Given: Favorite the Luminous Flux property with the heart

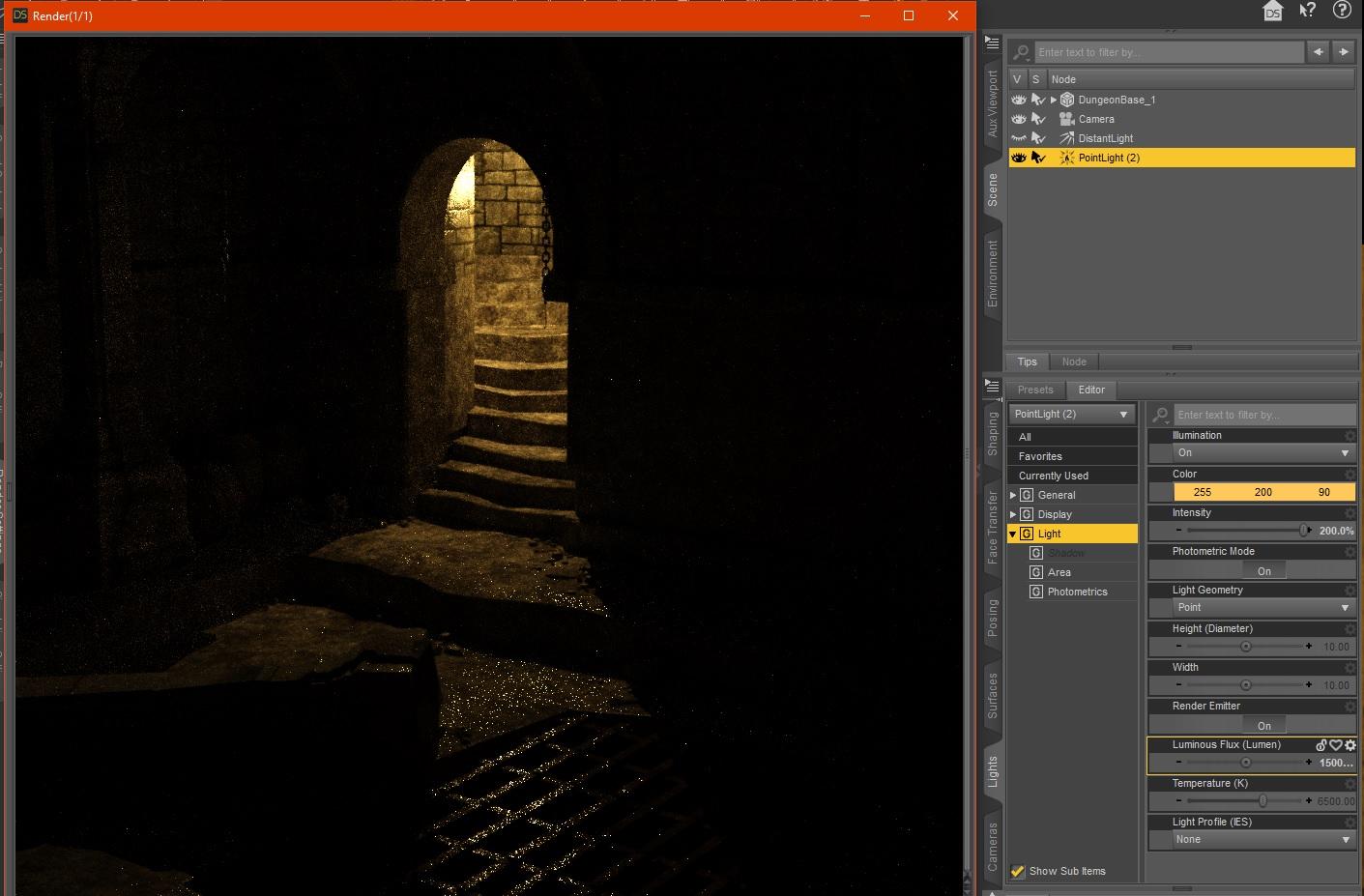Looking at the screenshot, I should 1336,745.
